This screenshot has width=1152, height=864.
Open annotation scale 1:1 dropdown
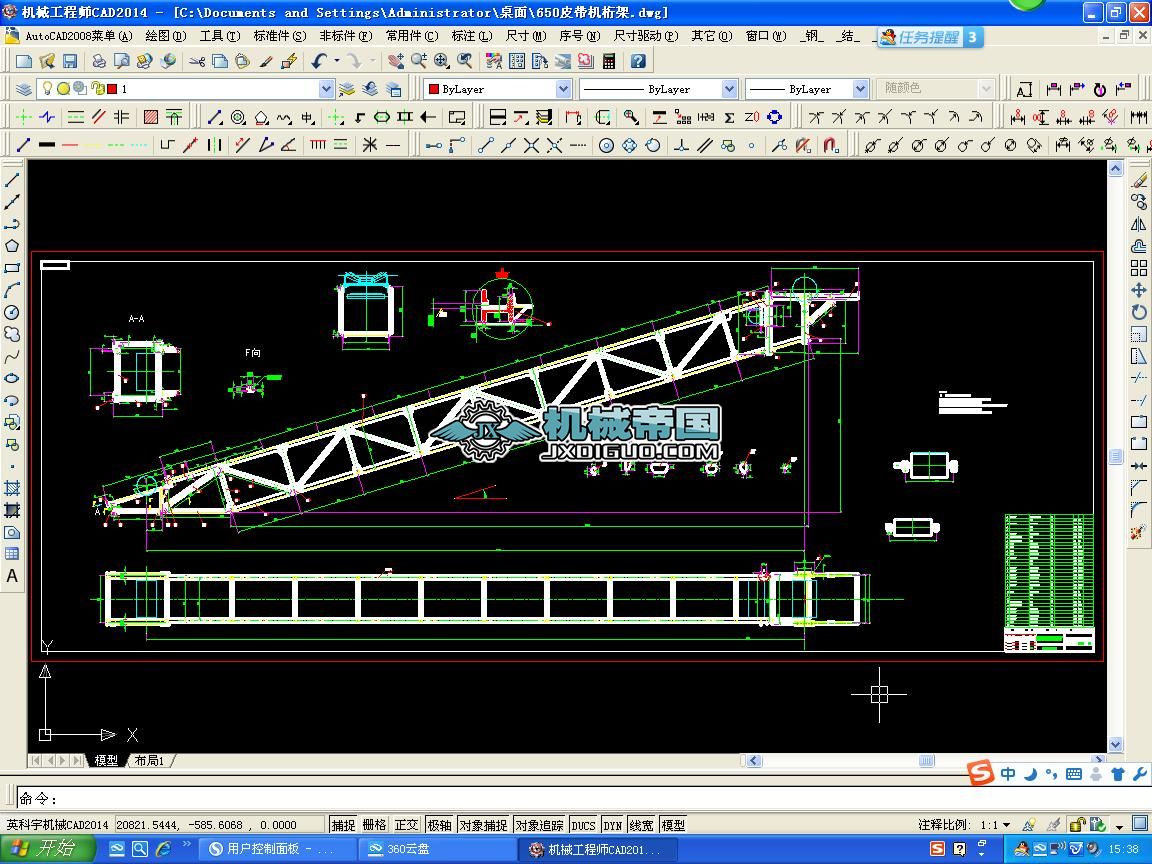click(1006, 825)
